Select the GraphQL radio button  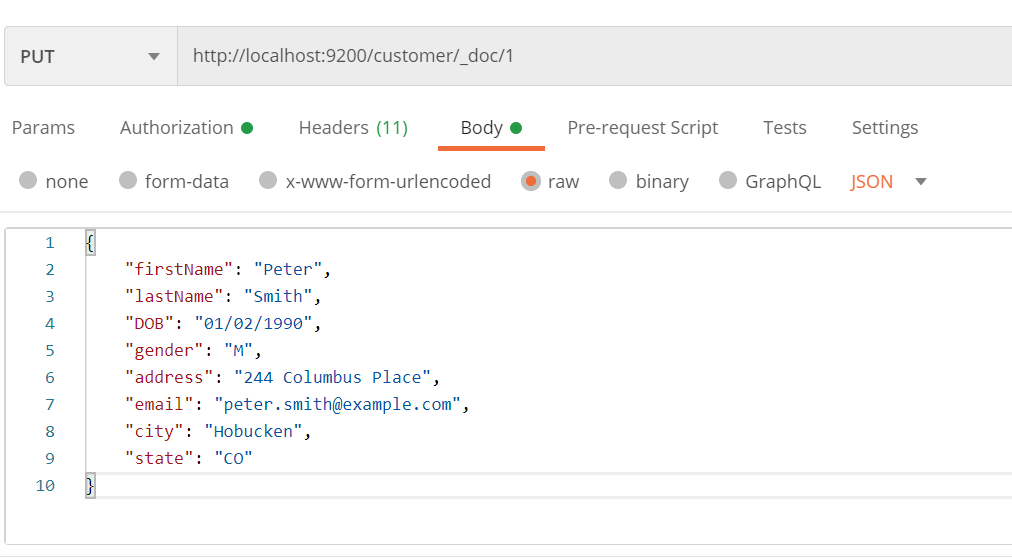728,180
